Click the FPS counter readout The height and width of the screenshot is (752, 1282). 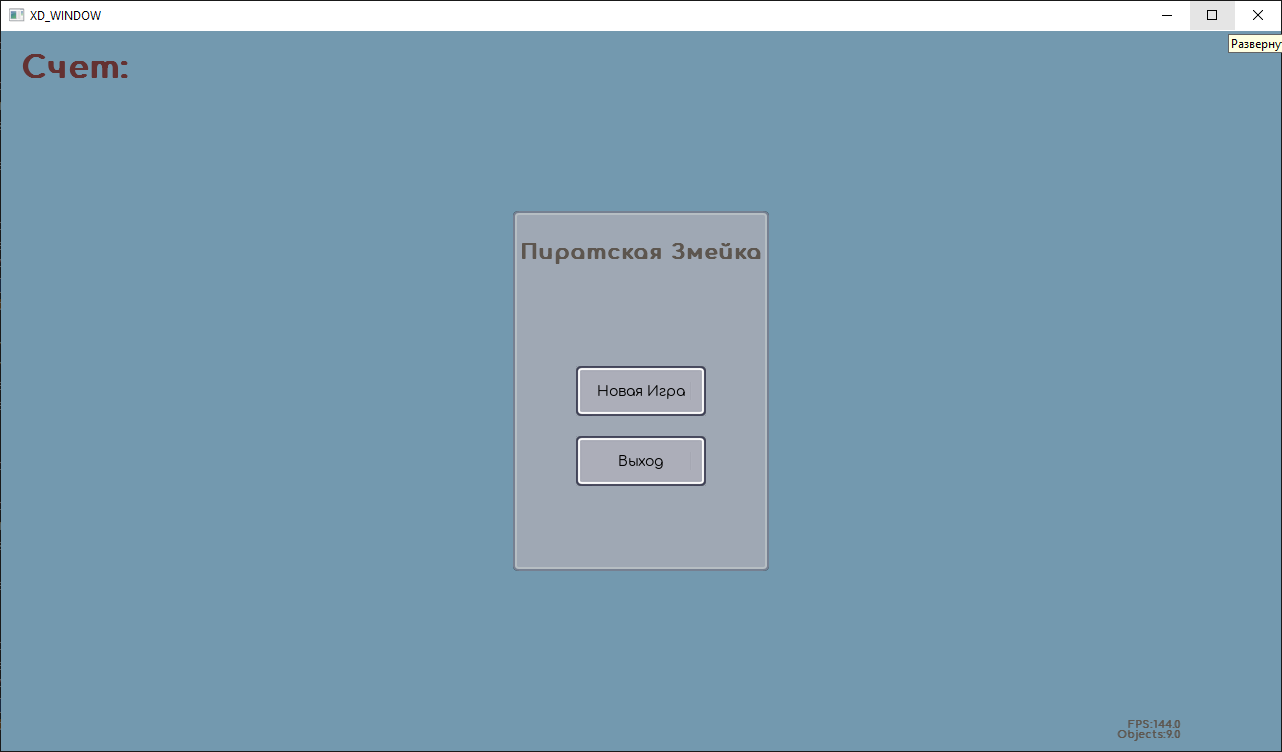[x=1154, y=724]
